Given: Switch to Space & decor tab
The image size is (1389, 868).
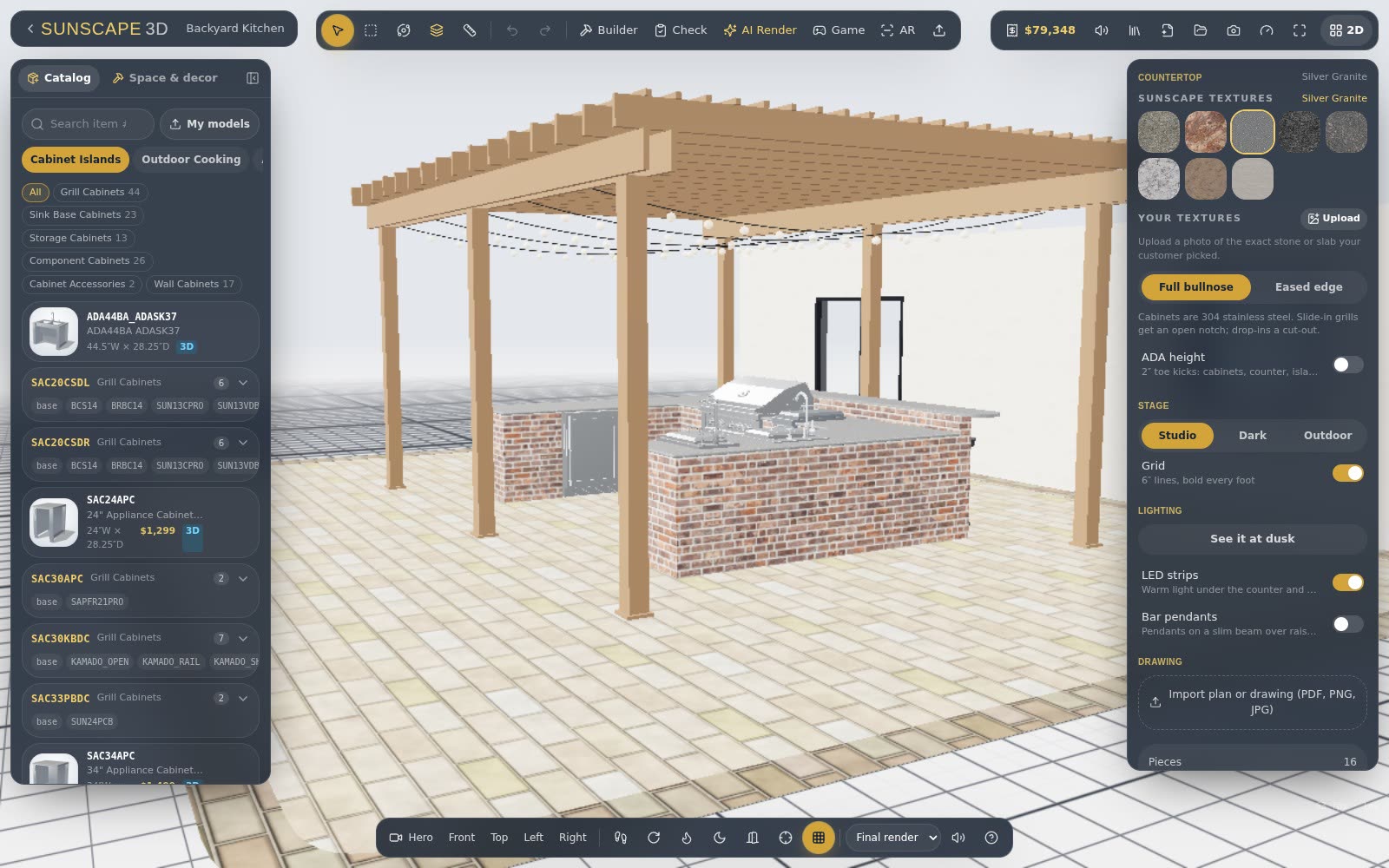Looking at the screenshot, I should [165, 78].
